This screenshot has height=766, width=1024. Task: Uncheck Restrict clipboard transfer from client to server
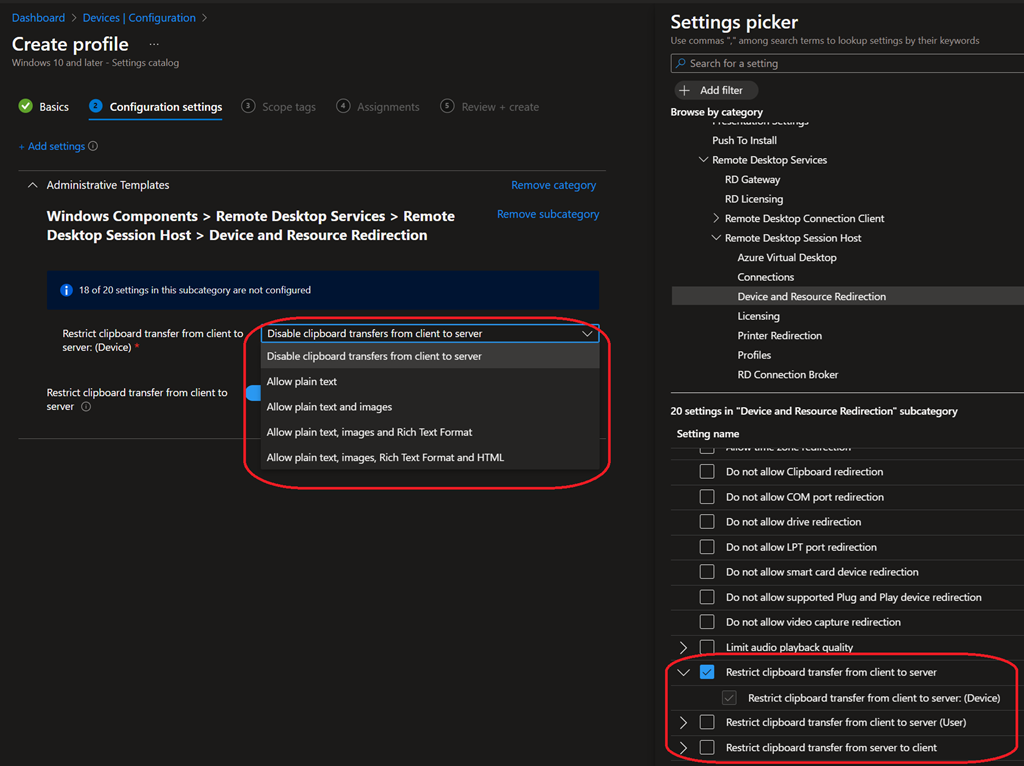(707, 673)
